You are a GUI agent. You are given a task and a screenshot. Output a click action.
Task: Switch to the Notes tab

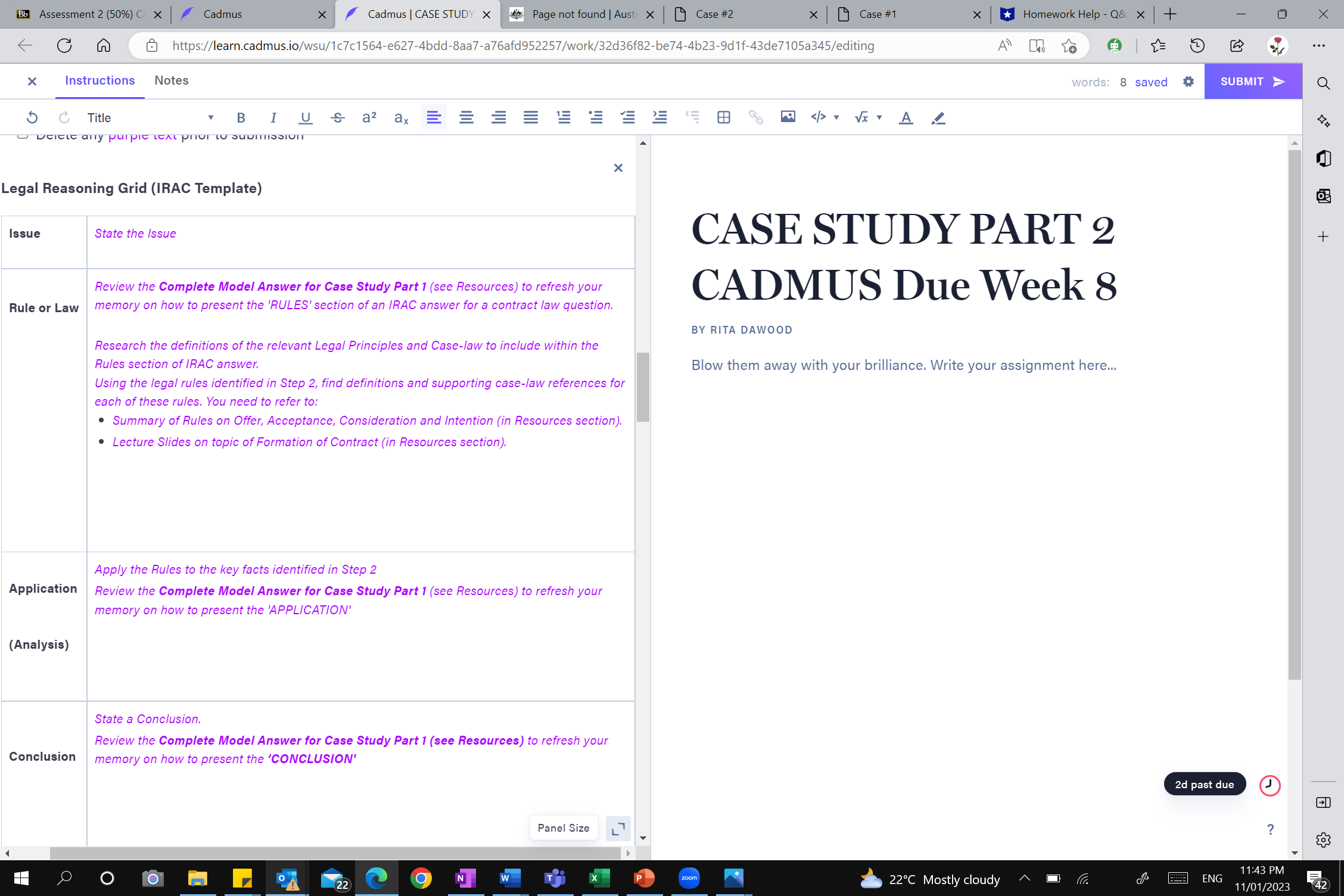point(171,80)
